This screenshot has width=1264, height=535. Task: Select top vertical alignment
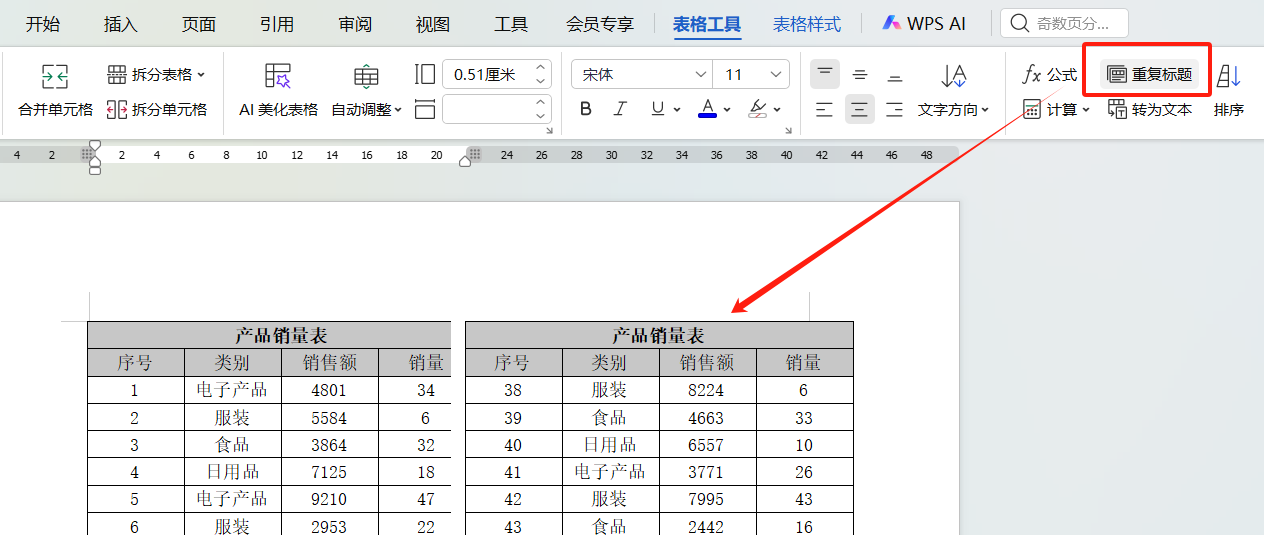(825, 74)
